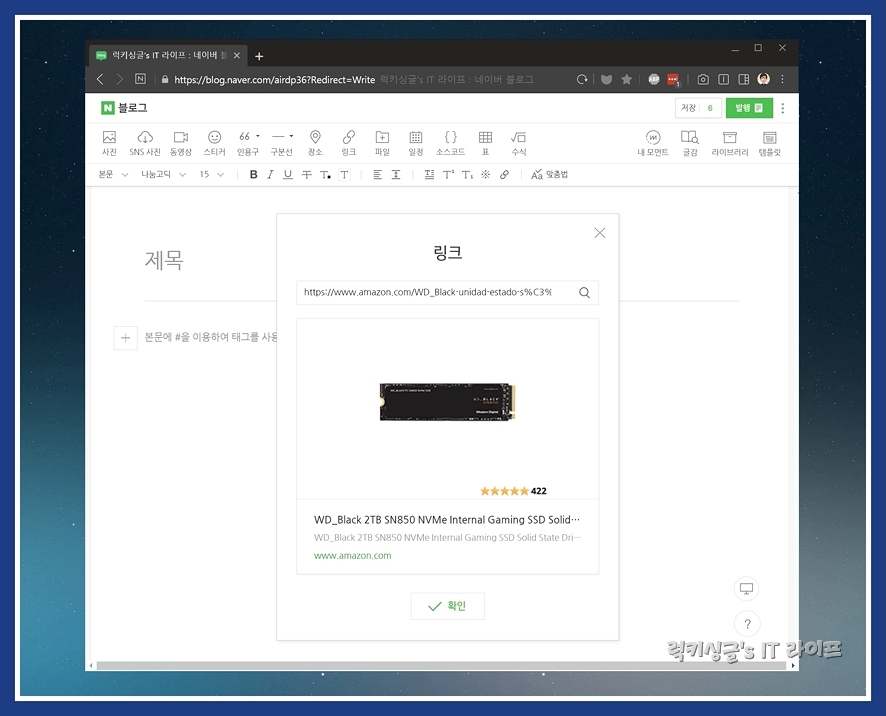Image resolution: width=886 pixels, height=716 pixels.
Task: Attach a file using 파일
Action: [383, 143]
